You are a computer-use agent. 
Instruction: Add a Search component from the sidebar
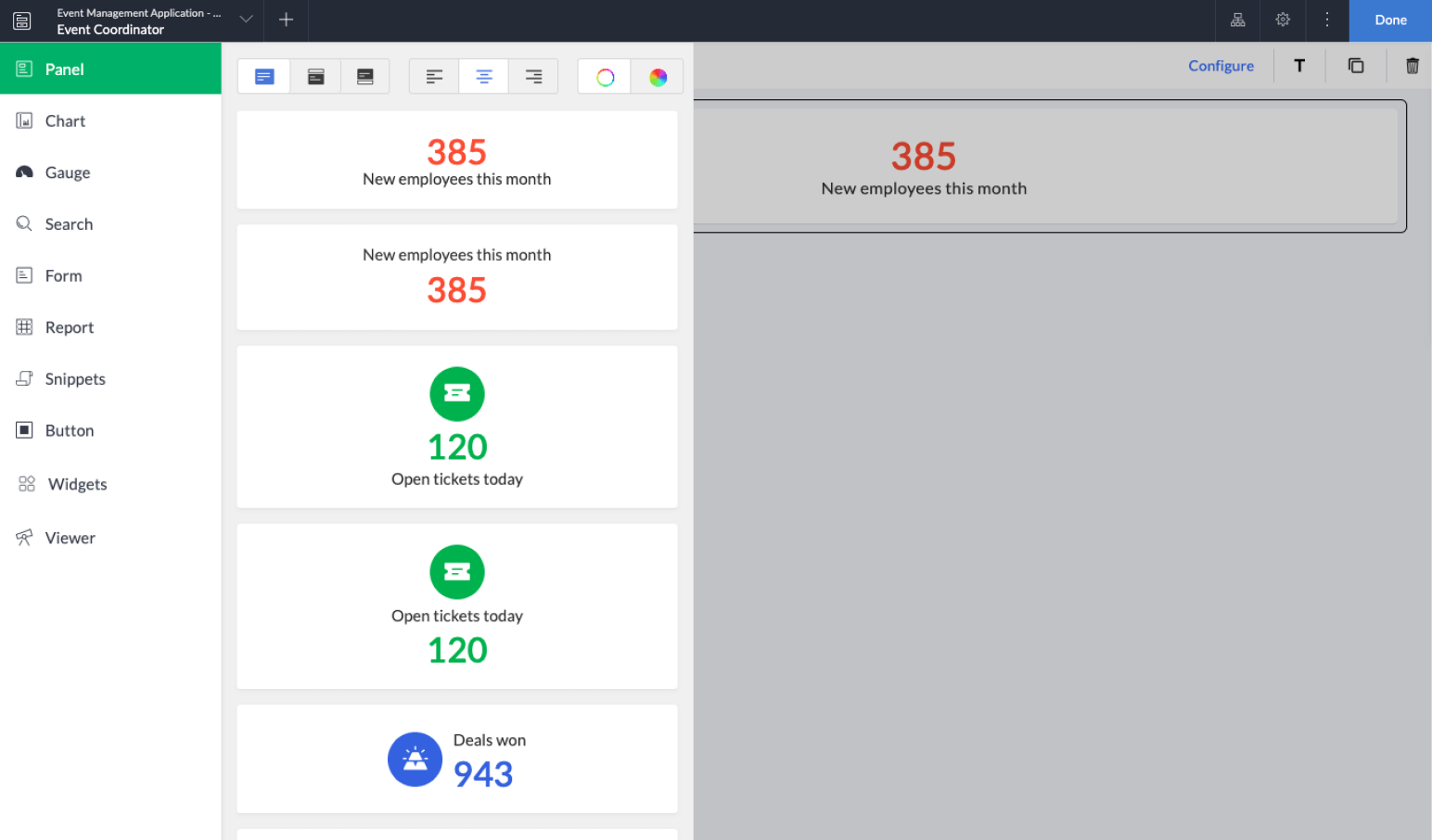(x=69, y=223)
